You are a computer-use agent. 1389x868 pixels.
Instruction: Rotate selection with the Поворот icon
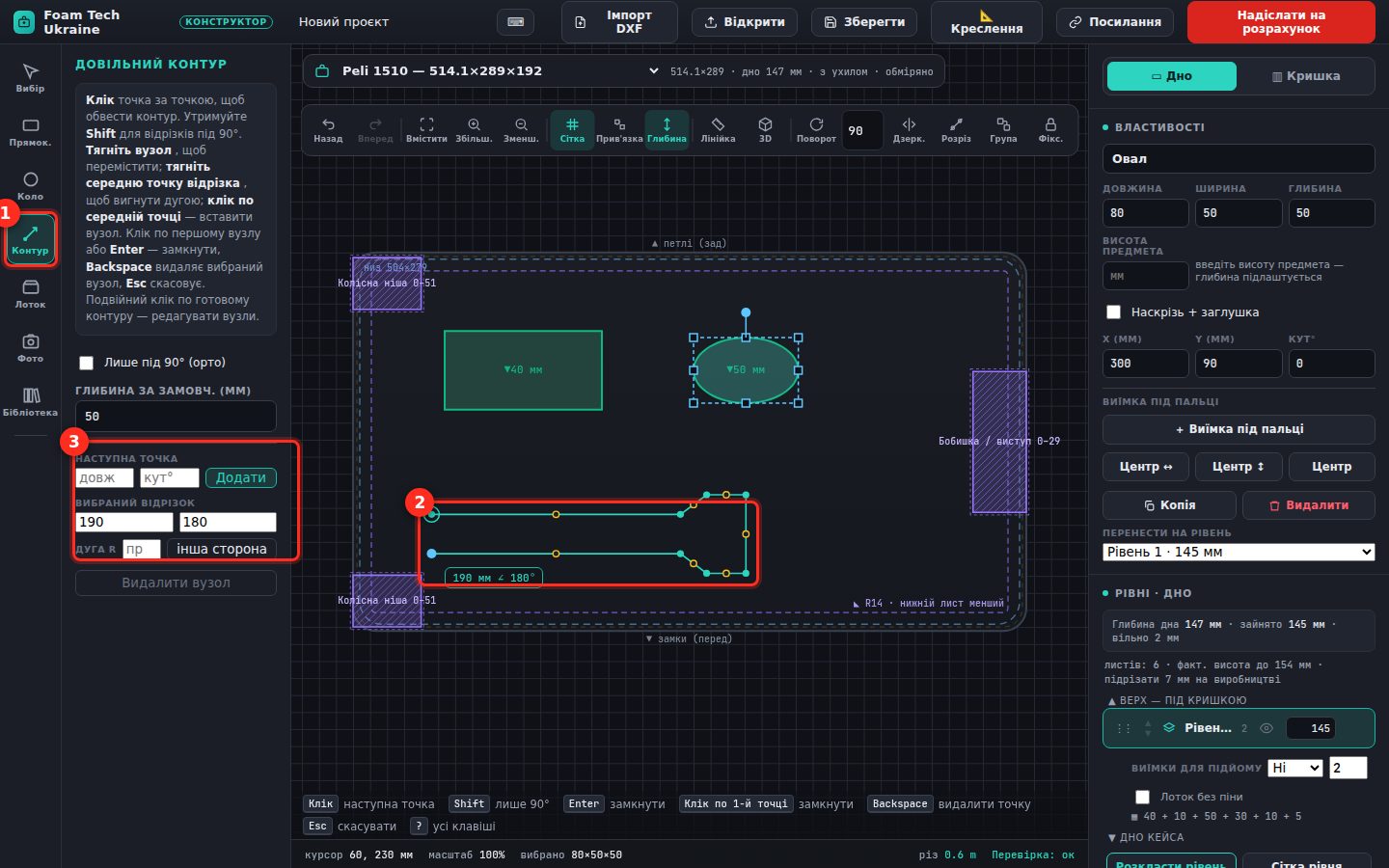[x=816, y=130]
